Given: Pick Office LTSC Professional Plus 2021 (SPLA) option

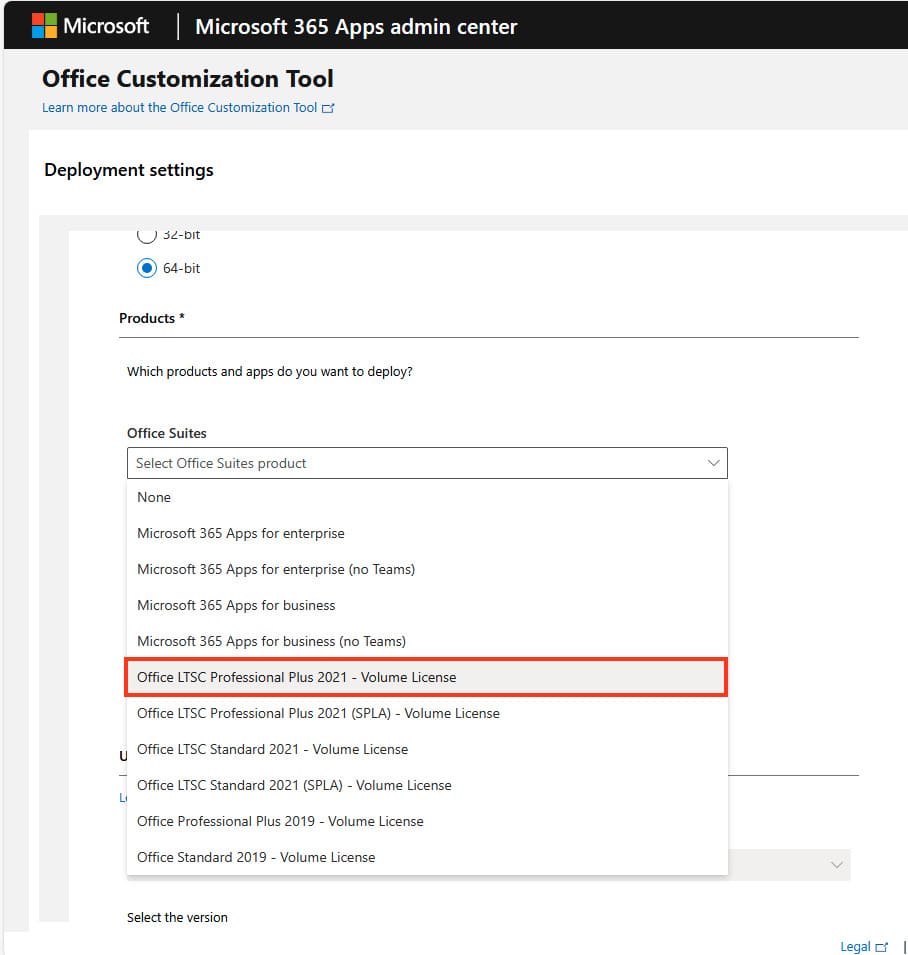Looking at the screenshot, I should click(318, 713).
